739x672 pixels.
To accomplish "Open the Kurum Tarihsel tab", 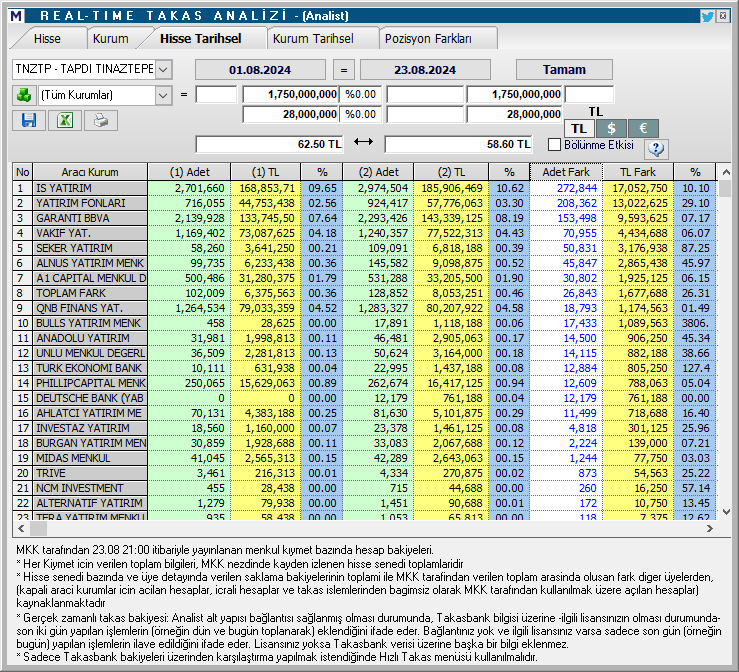I will point(313,39).
